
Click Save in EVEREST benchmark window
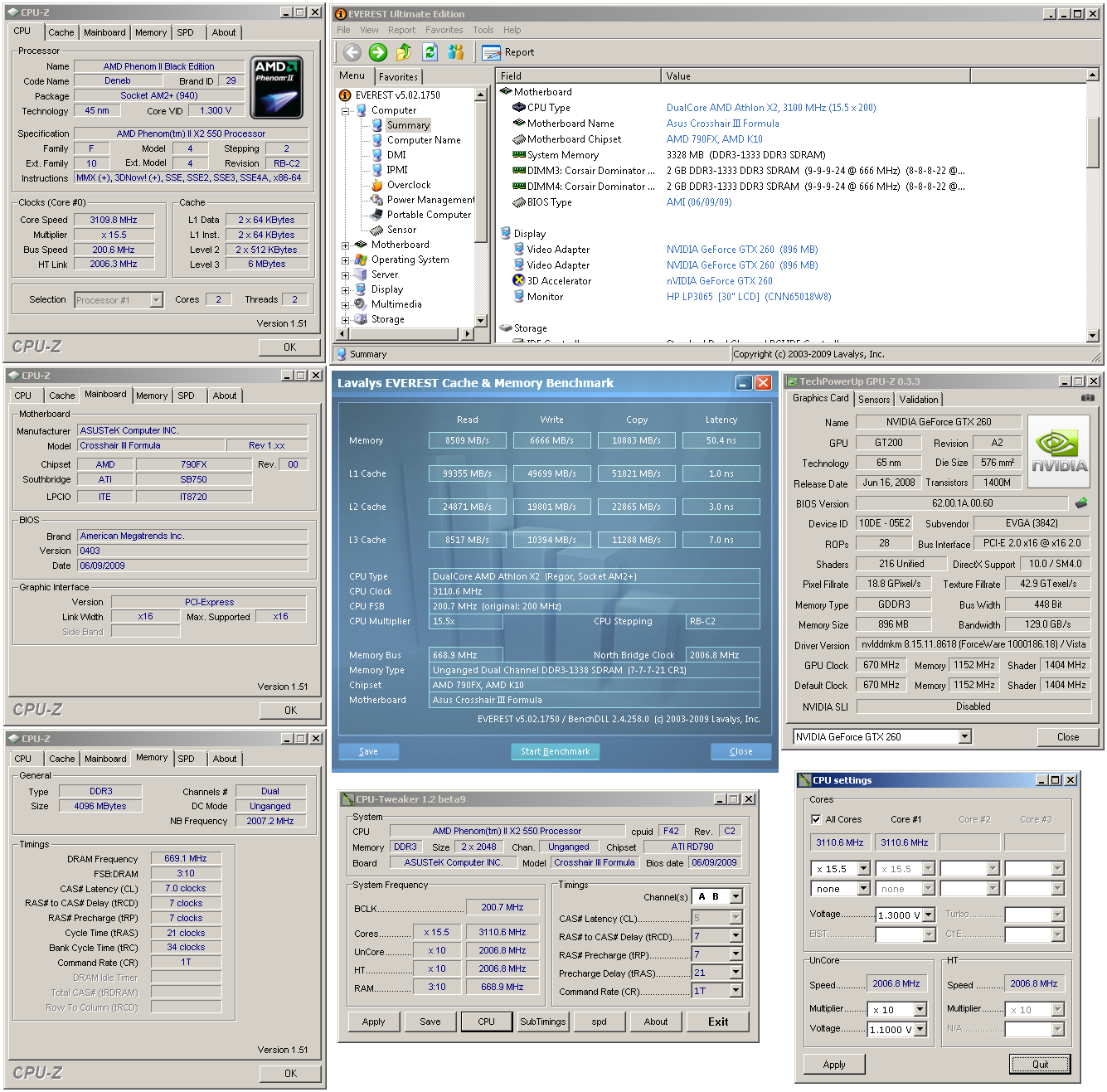(x=368, y=751)
